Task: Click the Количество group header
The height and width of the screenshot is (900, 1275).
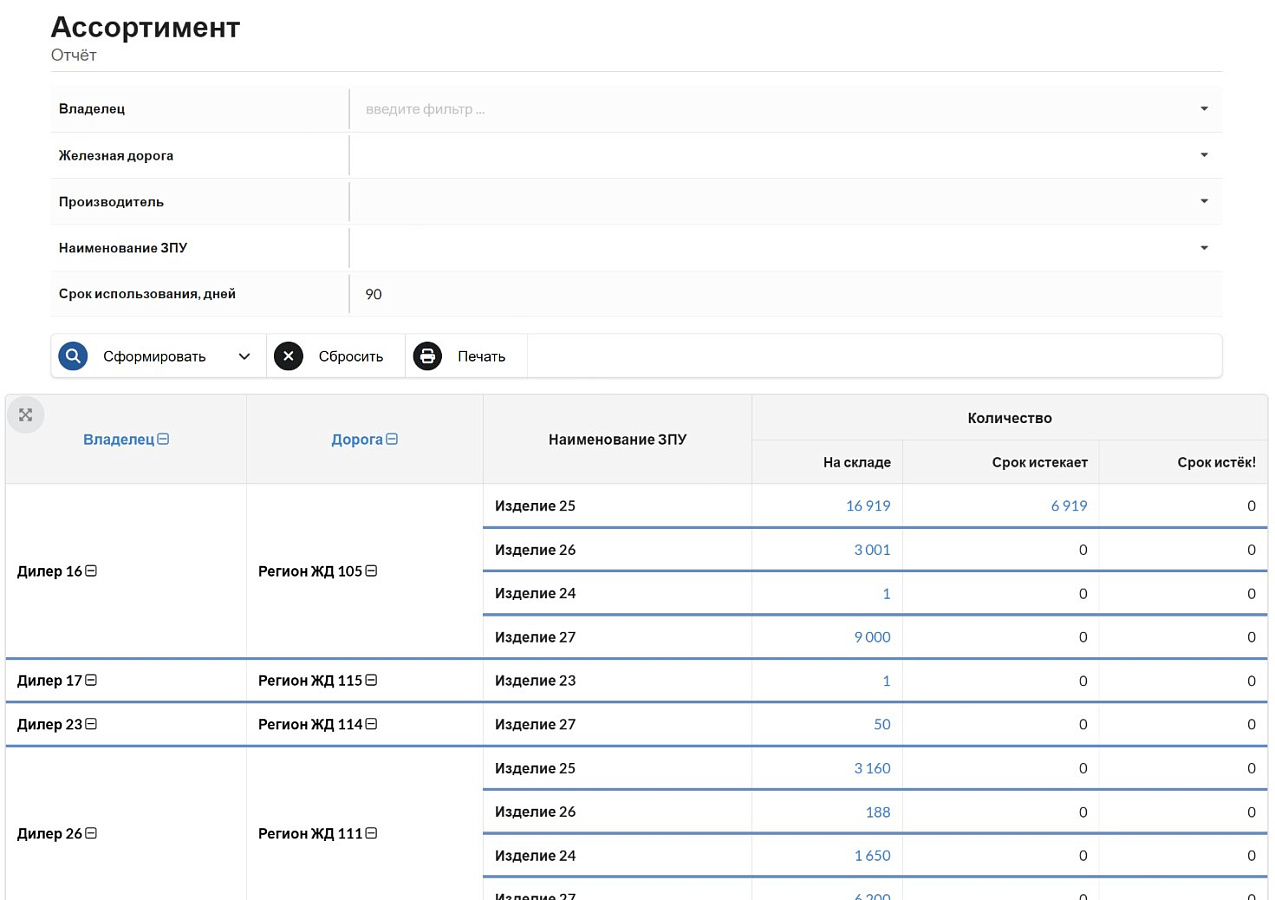Action: pyautogui.click(x=1010, y=418)
